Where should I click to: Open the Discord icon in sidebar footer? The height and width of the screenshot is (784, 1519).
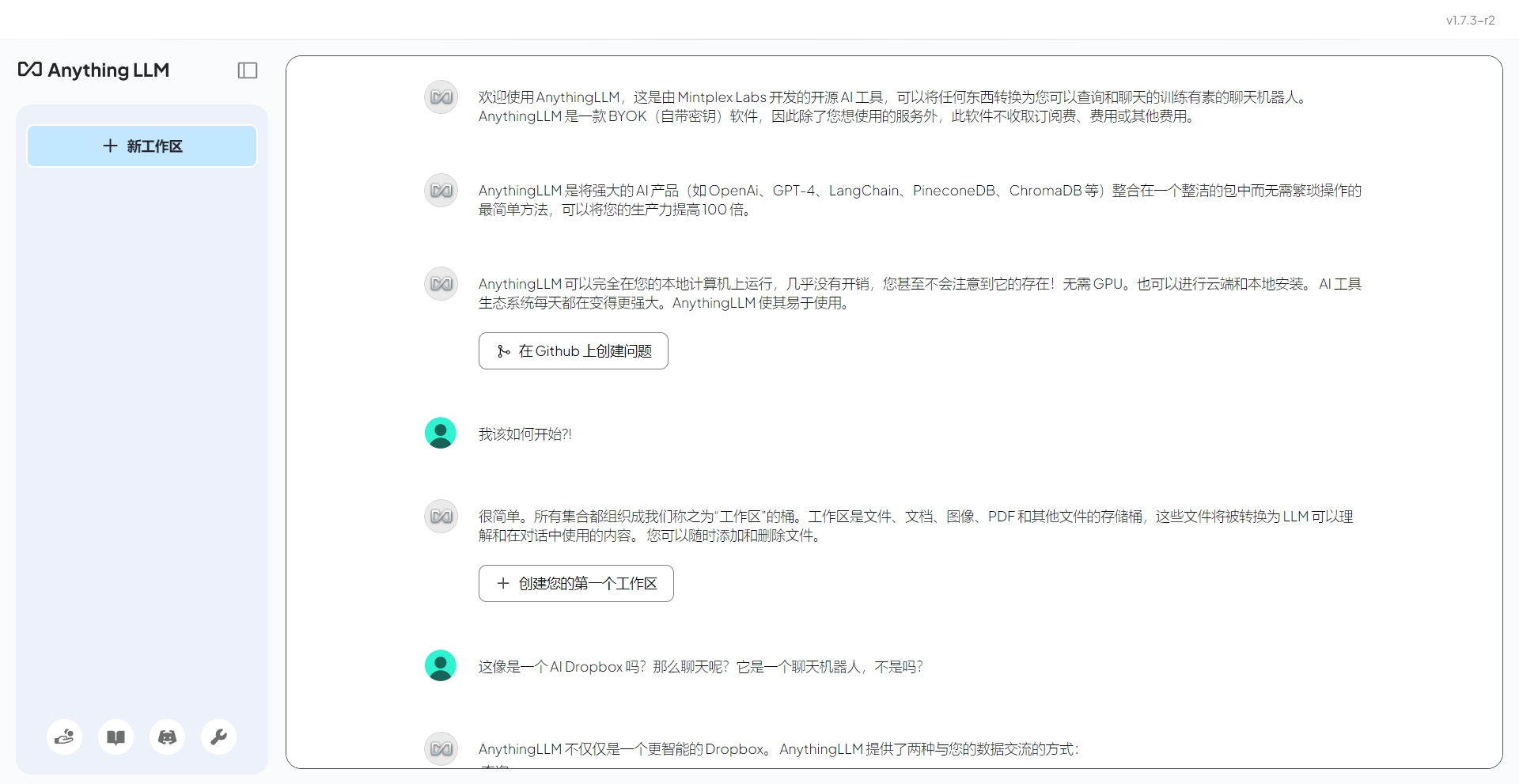click(x=167, y=737)
